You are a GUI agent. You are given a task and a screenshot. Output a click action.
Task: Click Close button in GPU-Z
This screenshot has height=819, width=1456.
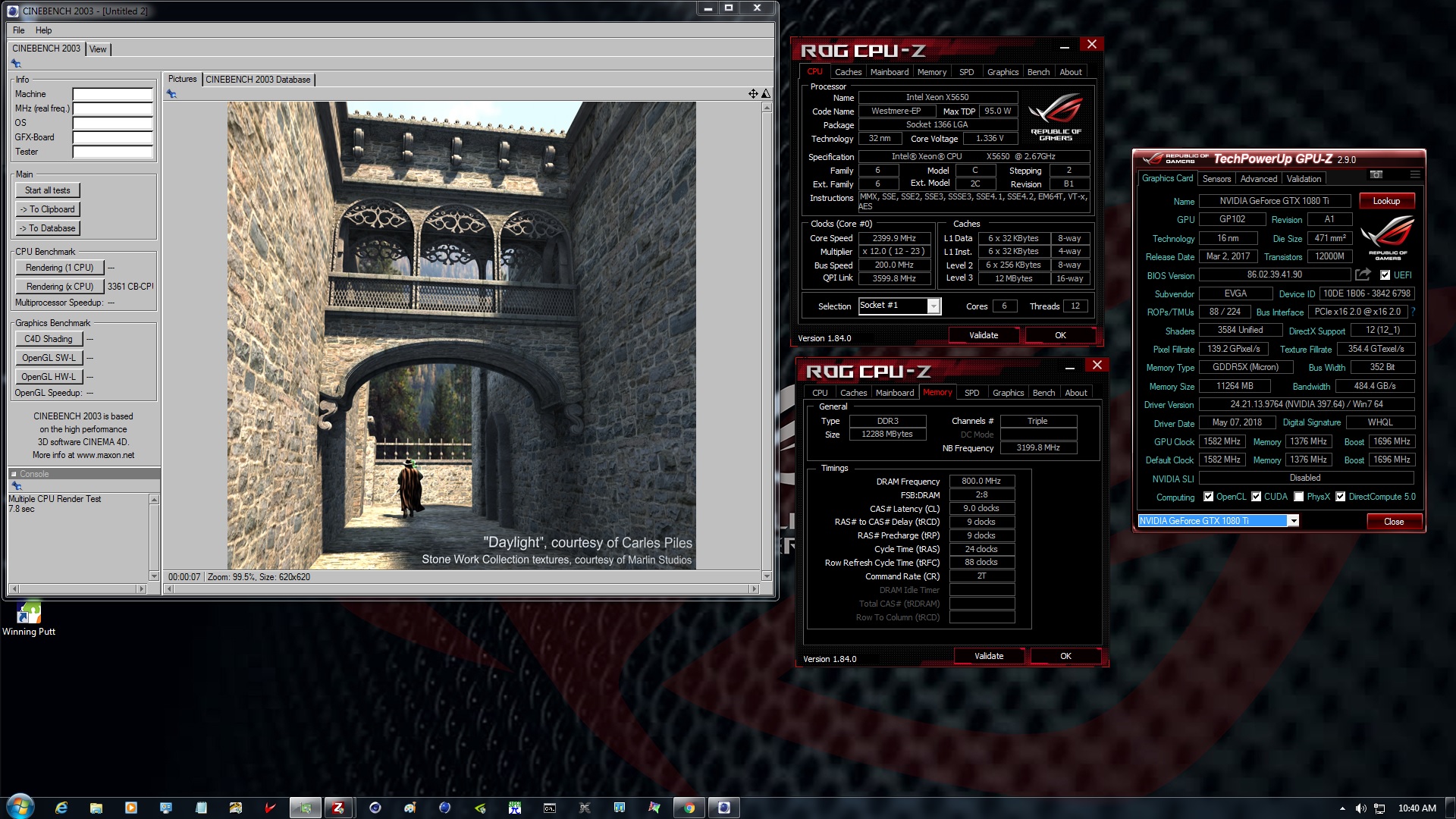click(1394, 522)
